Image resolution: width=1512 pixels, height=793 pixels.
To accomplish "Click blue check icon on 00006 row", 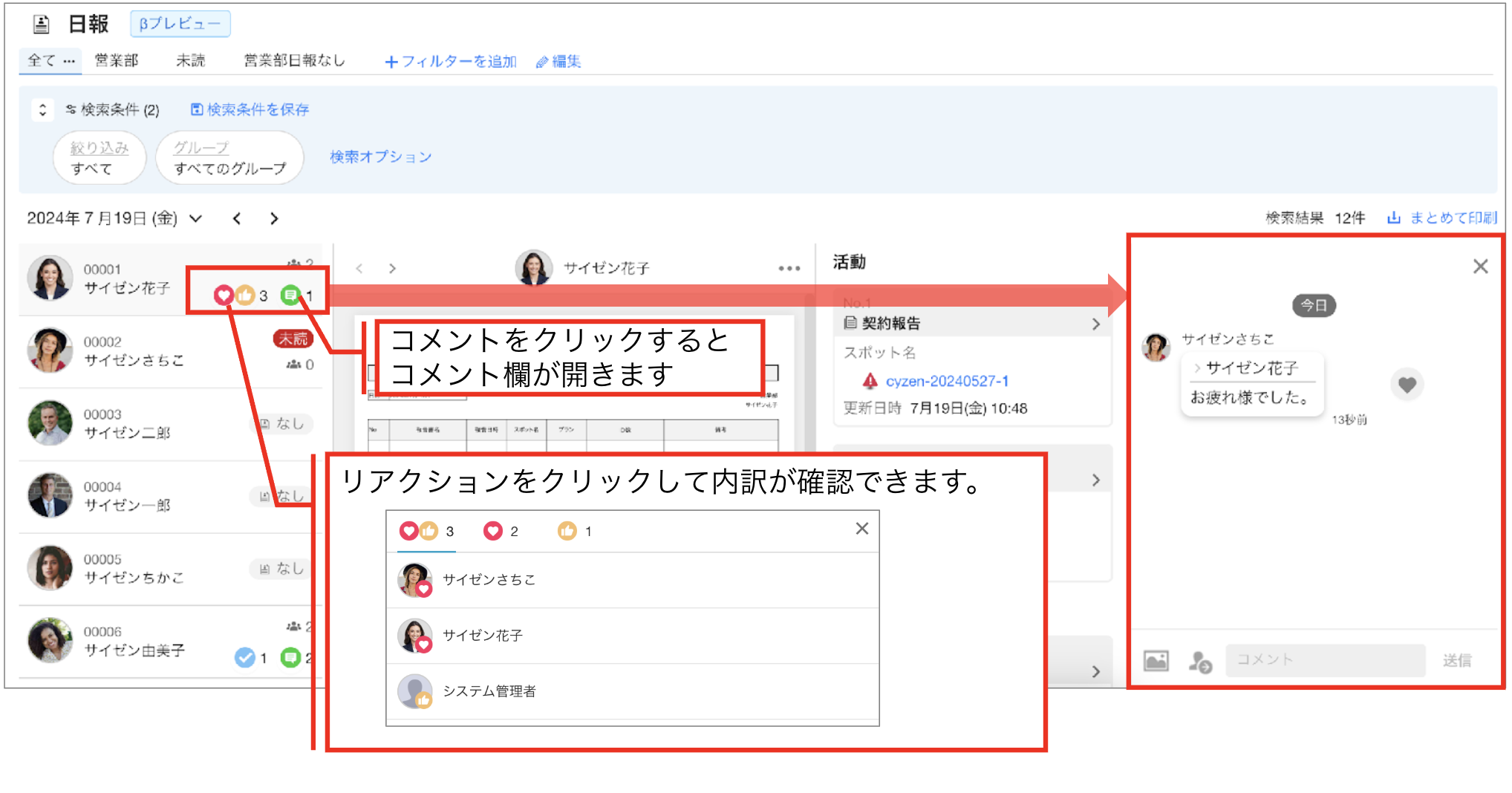I will [244, 657].
